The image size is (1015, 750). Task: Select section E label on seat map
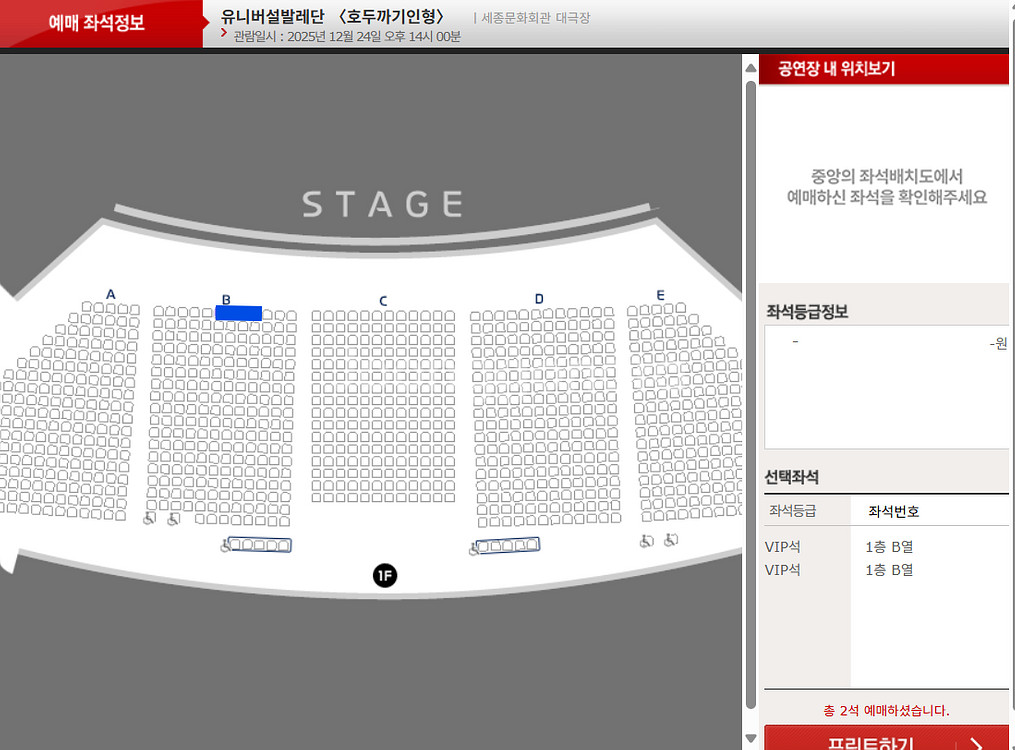click(x=660, y=295)
